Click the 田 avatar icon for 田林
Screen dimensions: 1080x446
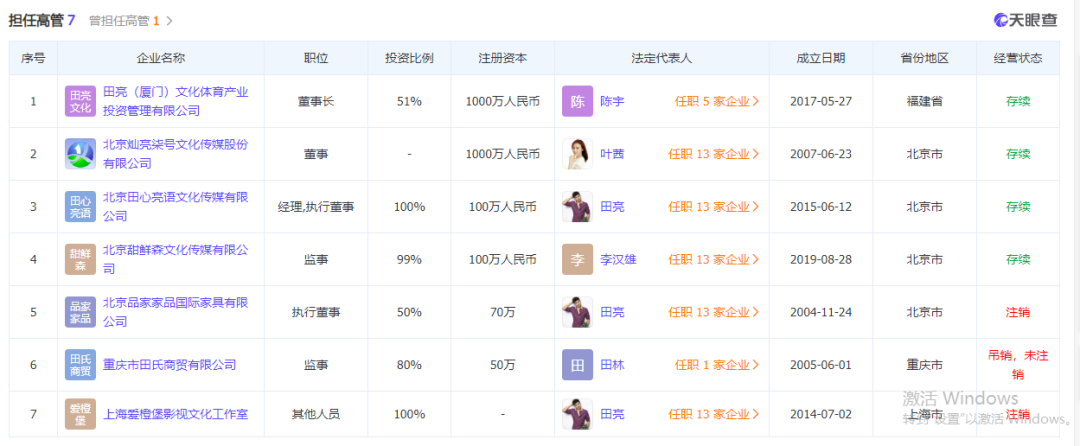tap(577, 365)
